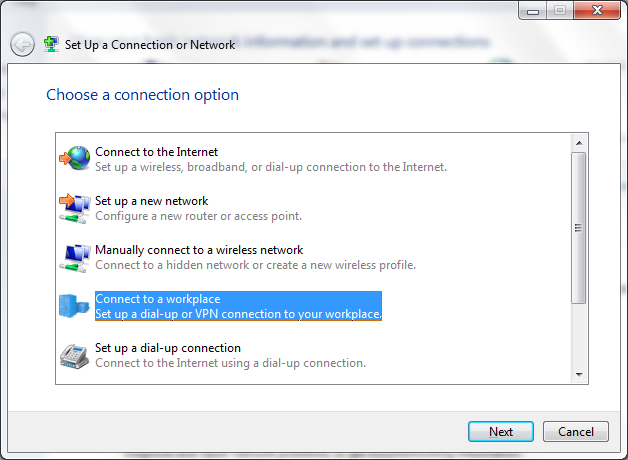The width and height of the screenshot is (628, 460).
Task: Click the scrollbar up arrow in the options list
Action: click(579, 143)
